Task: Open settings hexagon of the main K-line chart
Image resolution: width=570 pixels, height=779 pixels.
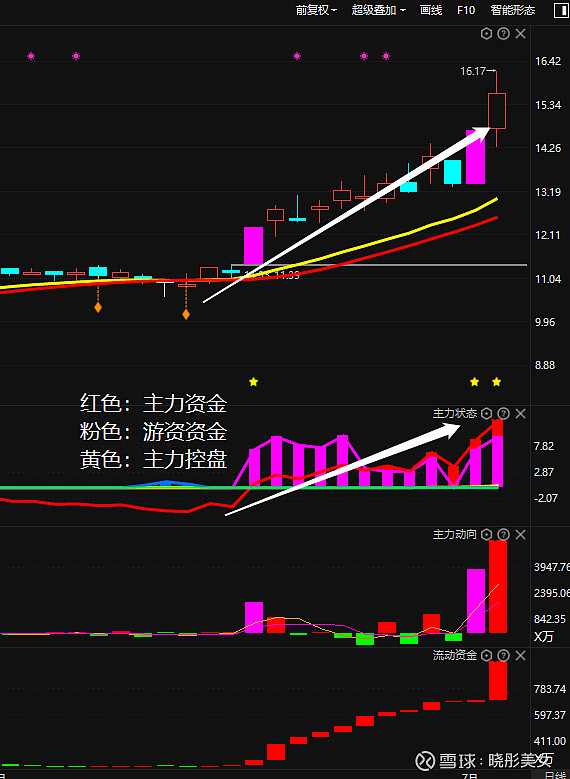Action: [x=487, y=34]
